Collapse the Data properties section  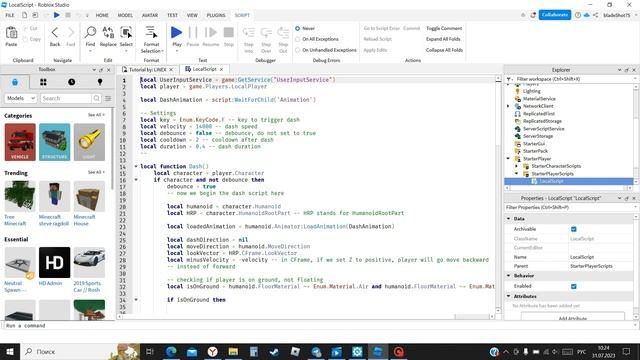pyautogui.click(x=509, y=219)
